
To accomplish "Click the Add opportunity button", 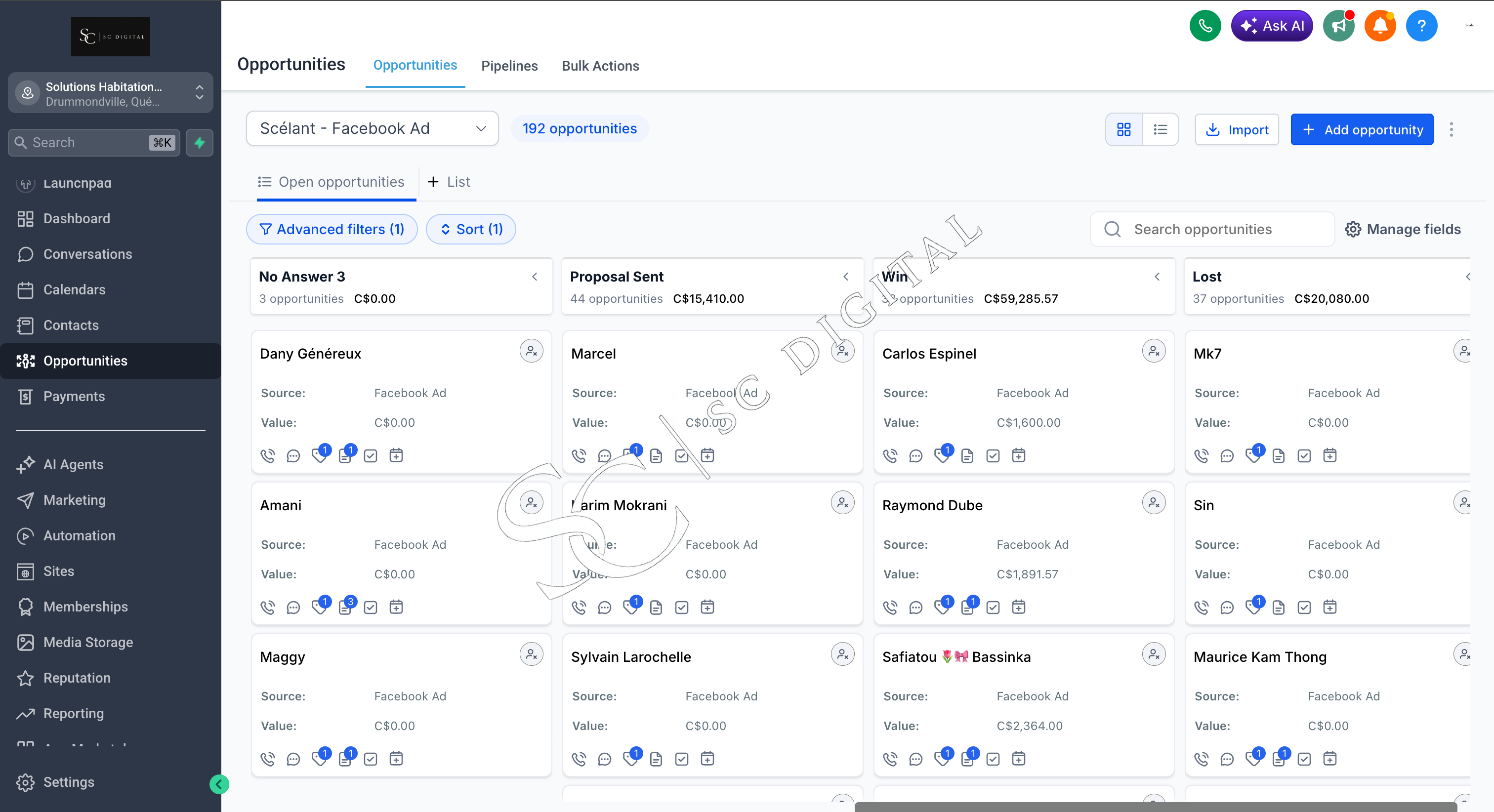I will [1362, 129].
